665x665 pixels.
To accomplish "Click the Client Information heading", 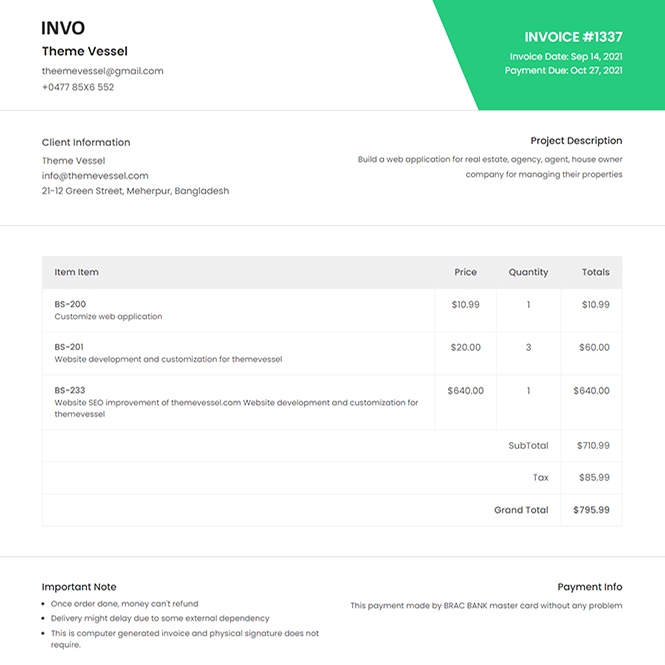I will tap(86, 142).
